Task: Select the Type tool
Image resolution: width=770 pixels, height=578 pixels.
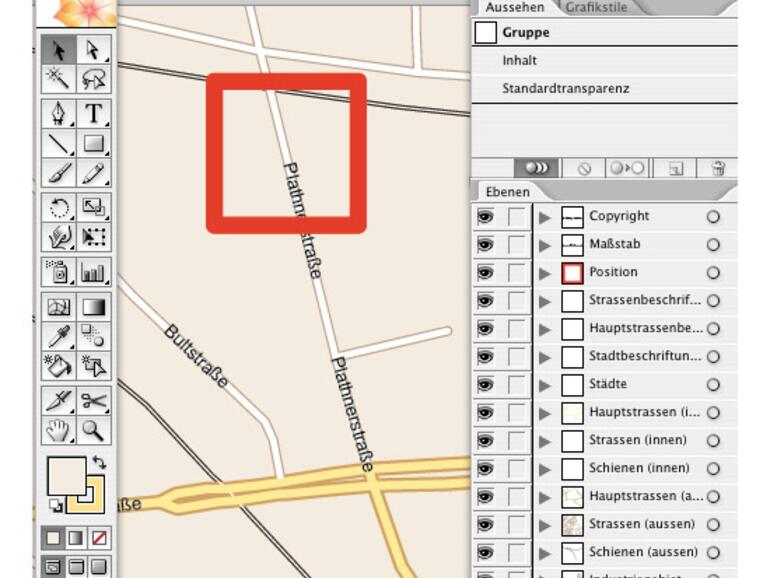Action: pyautogui.click(x=94, y=113)
